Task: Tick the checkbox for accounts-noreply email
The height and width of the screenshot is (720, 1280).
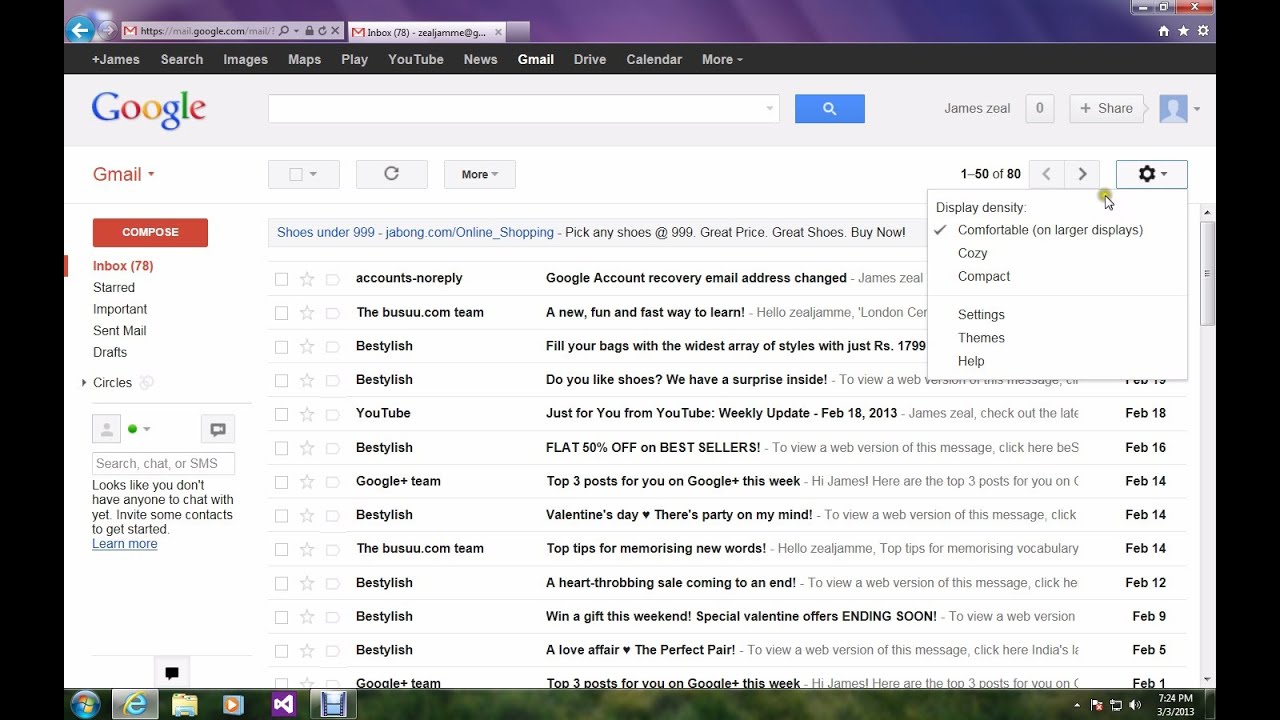Action: 281,279
